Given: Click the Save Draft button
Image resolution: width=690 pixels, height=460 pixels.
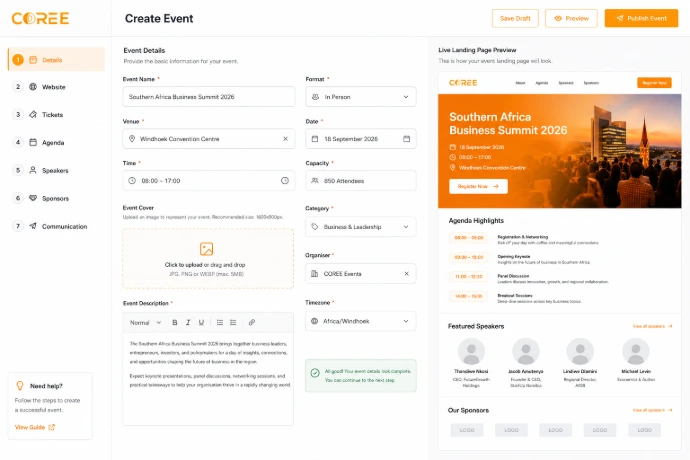Looking at the screenshot, I should click(x=515, y=18).
